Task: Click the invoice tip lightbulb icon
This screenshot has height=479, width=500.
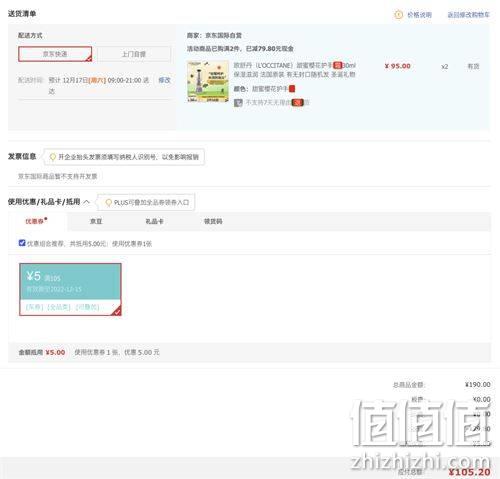Action: [x=52, y=157]
